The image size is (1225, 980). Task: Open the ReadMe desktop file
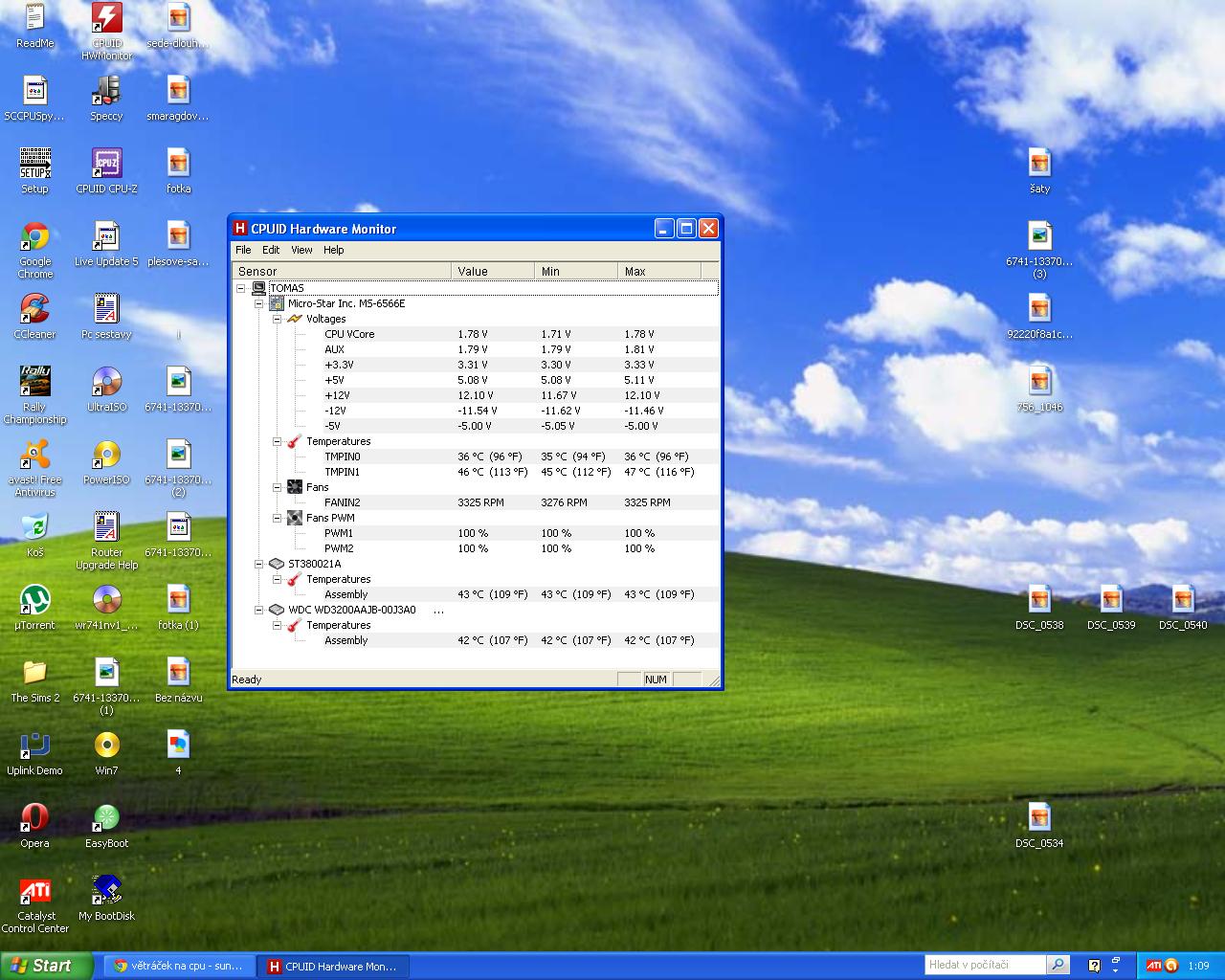click(35, 26)
